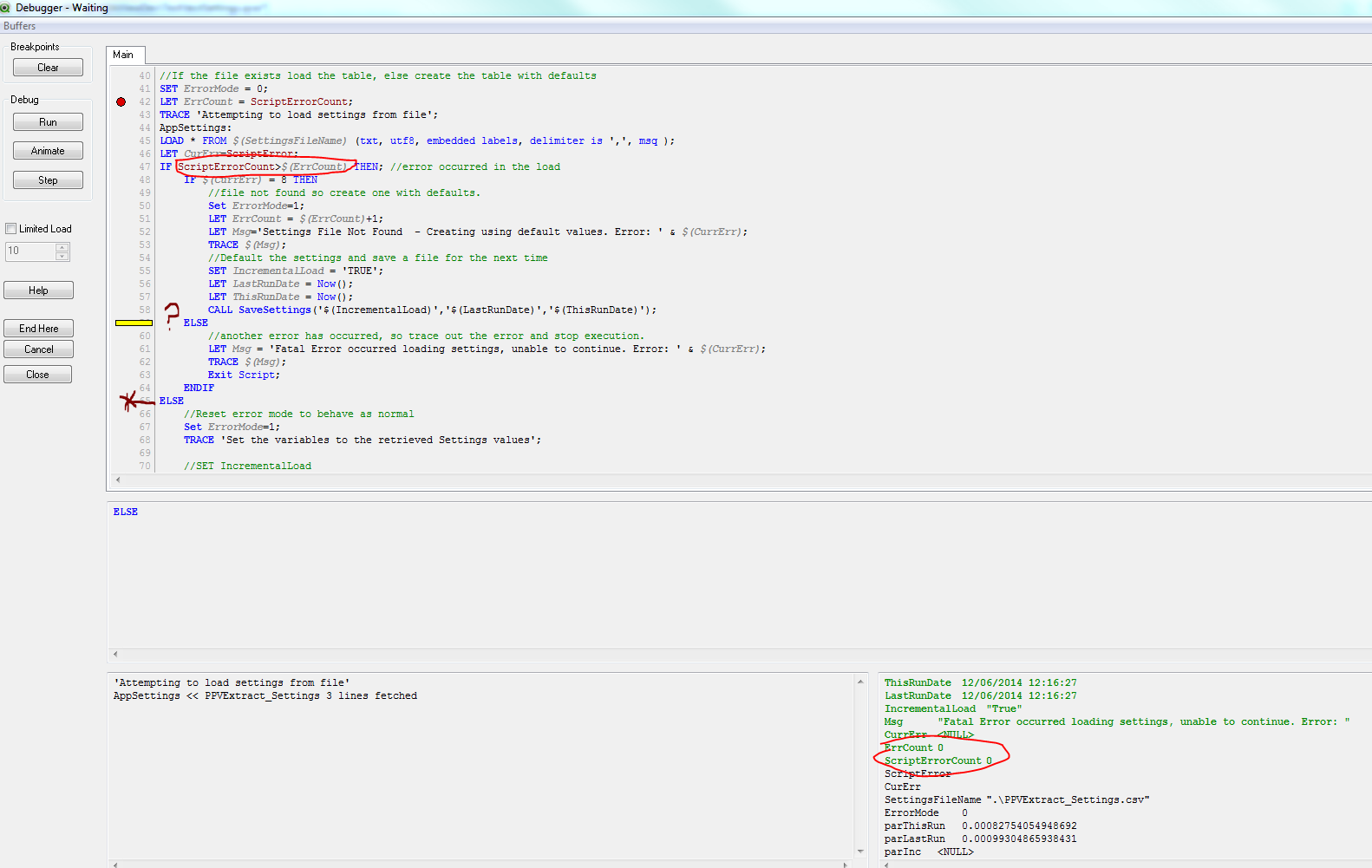Select the ScriptErrorCount variable row
The image size is (1372, 868).
pos(938,760)
